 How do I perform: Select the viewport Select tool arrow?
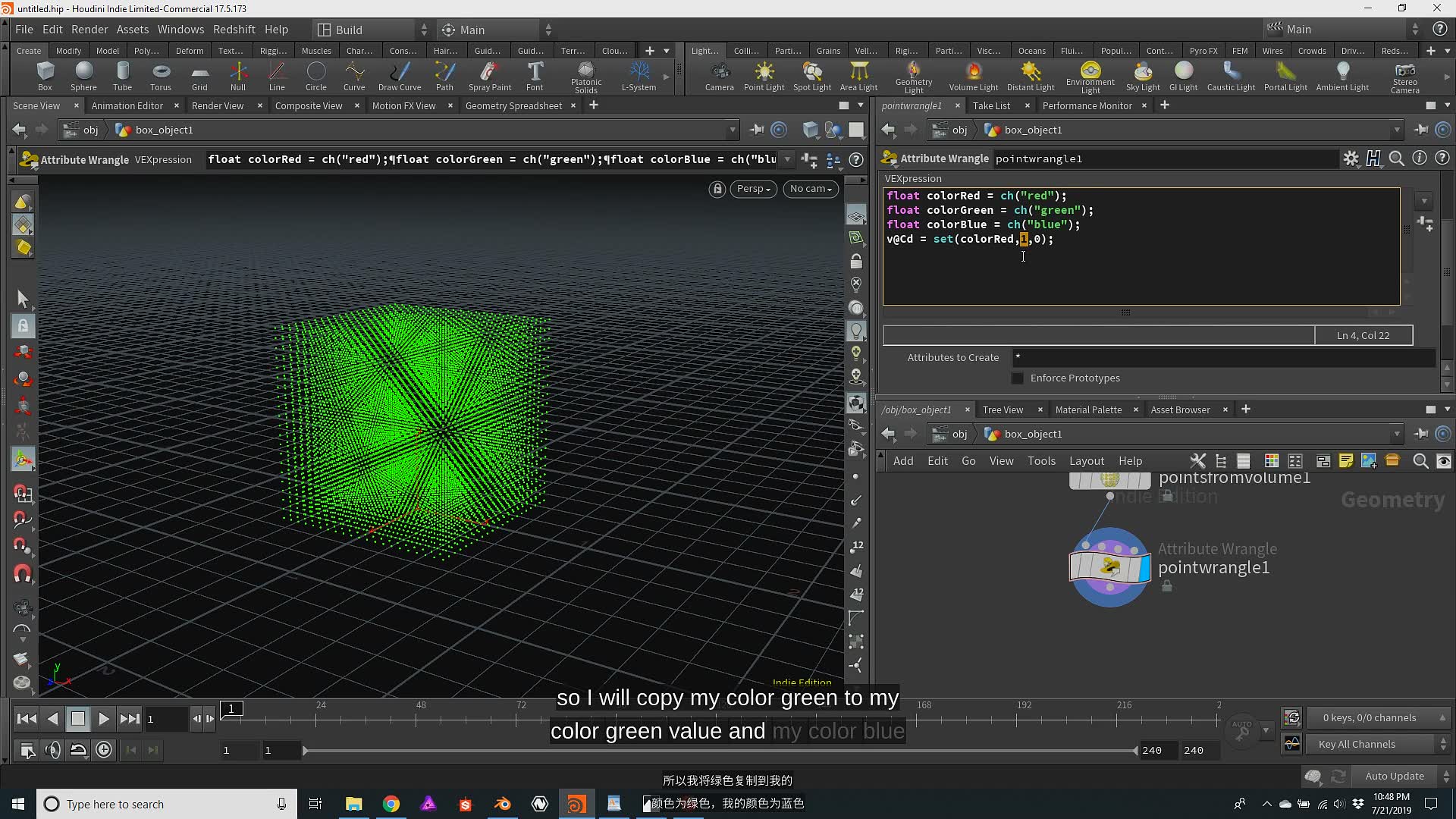point(23,299)
